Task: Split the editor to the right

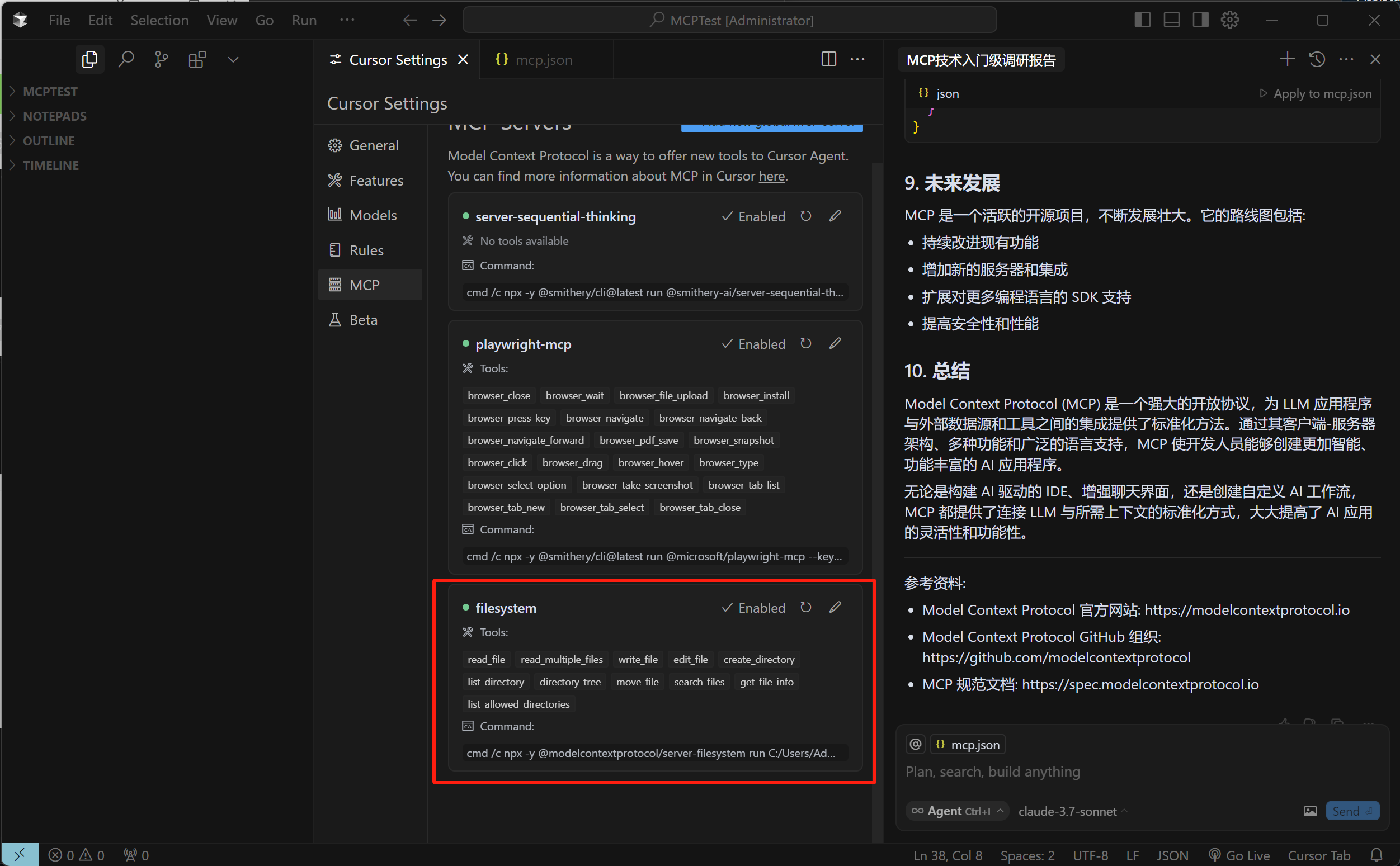Action: pyautogui.click(x=828, y=59)
